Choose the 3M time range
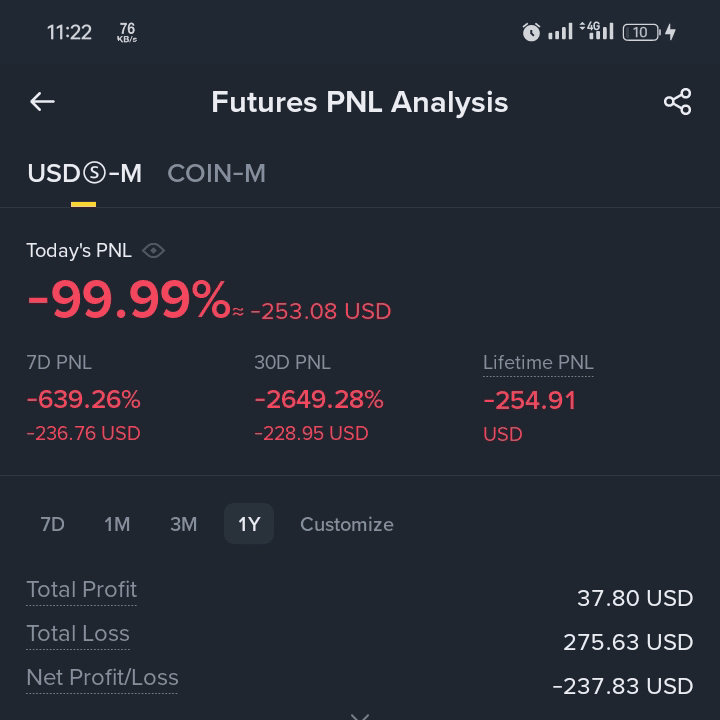This screenshot has width=720, height=720. point(183,524)
